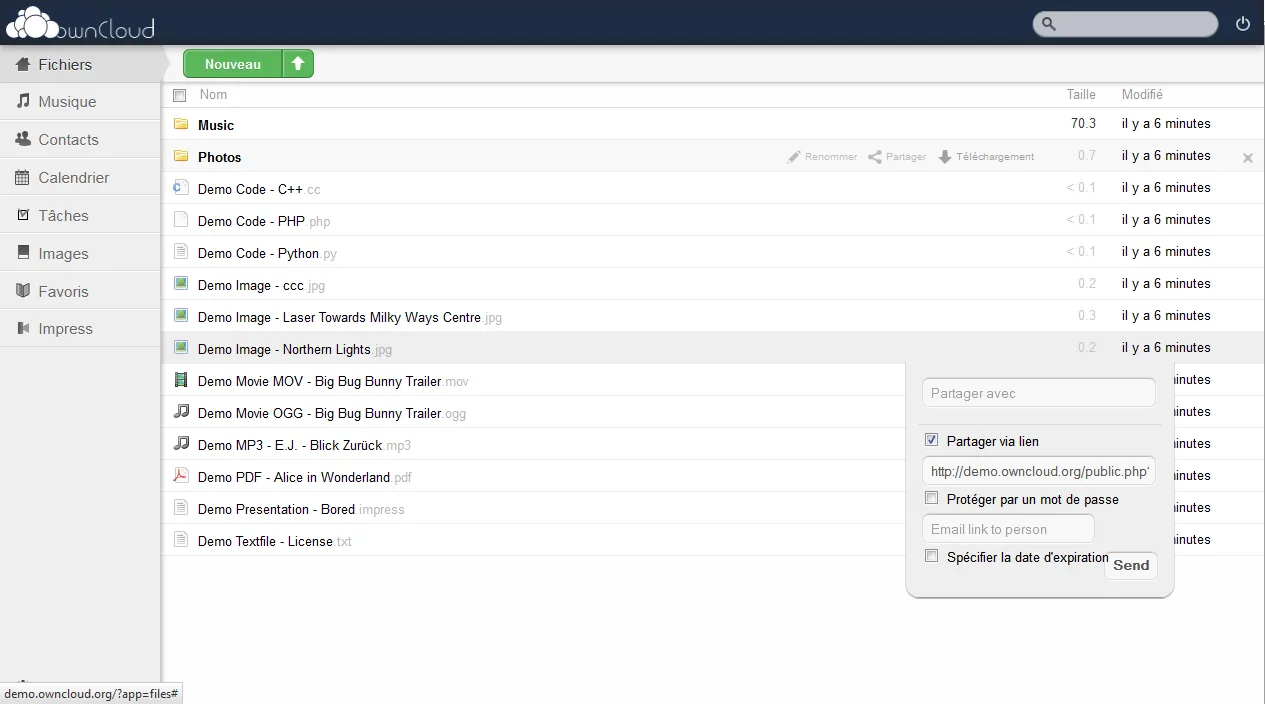Sort by the Nom column header
The height and width of the screenshot is (704, 1265).
coord(213,95)
